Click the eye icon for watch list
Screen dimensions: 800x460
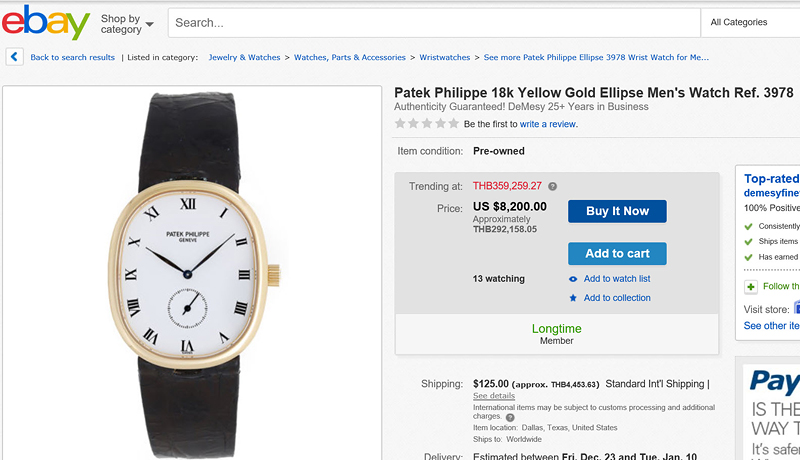(573, 279)
